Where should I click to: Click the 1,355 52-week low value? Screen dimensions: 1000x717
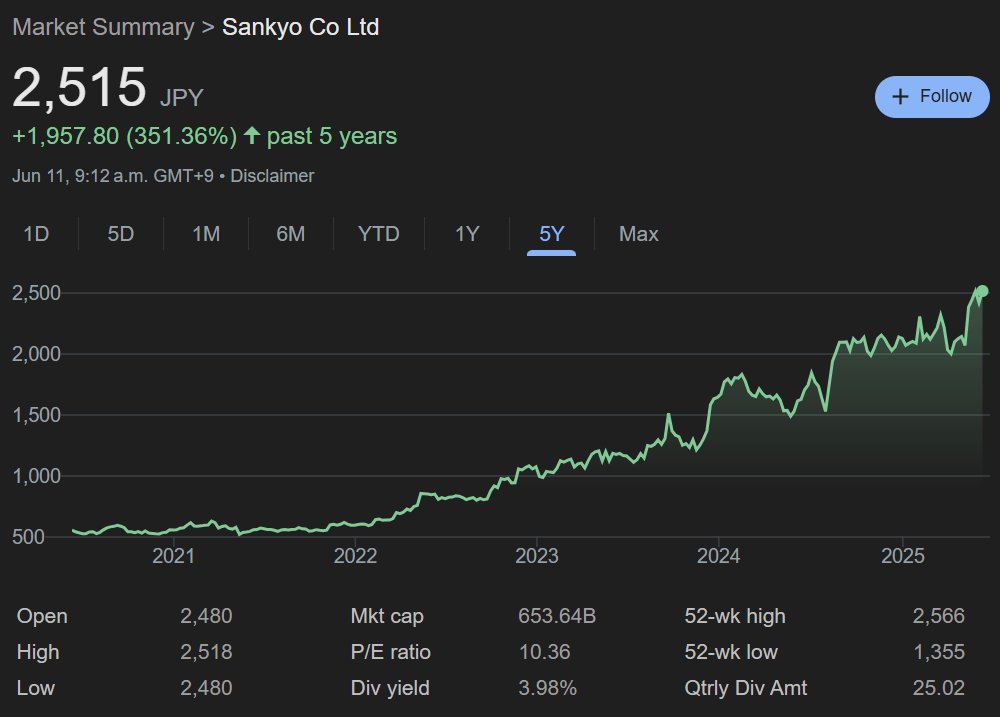[939, 652]
